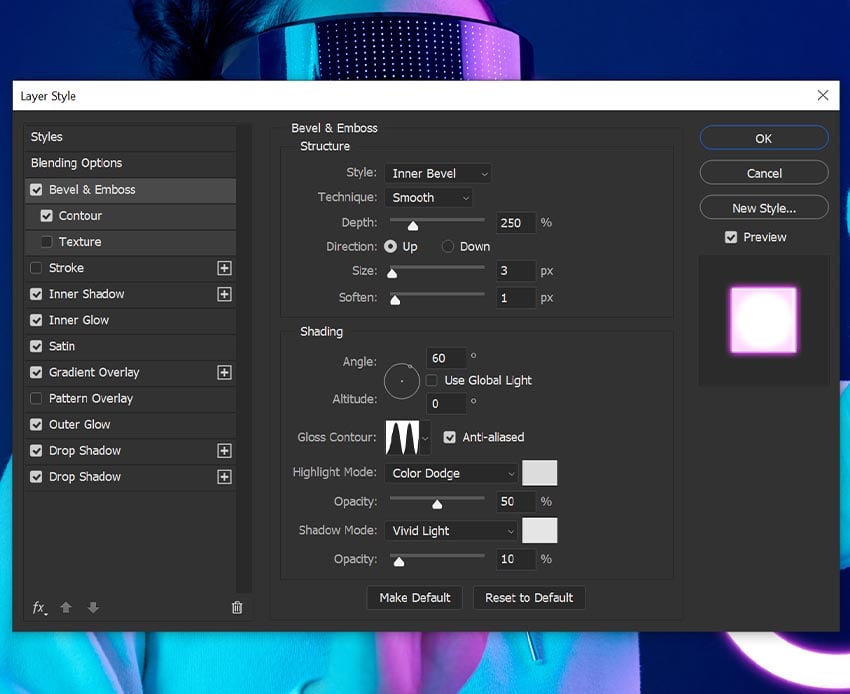Select the Pattern Overlay effect row
The height and width of the screenshot is (694, 850).
coord(130,399)
